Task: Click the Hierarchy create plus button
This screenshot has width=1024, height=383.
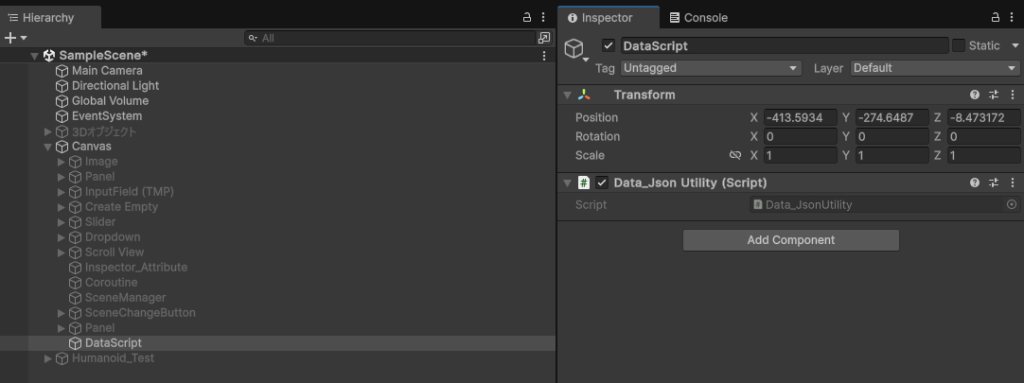Action: click(x=10, y=38)
